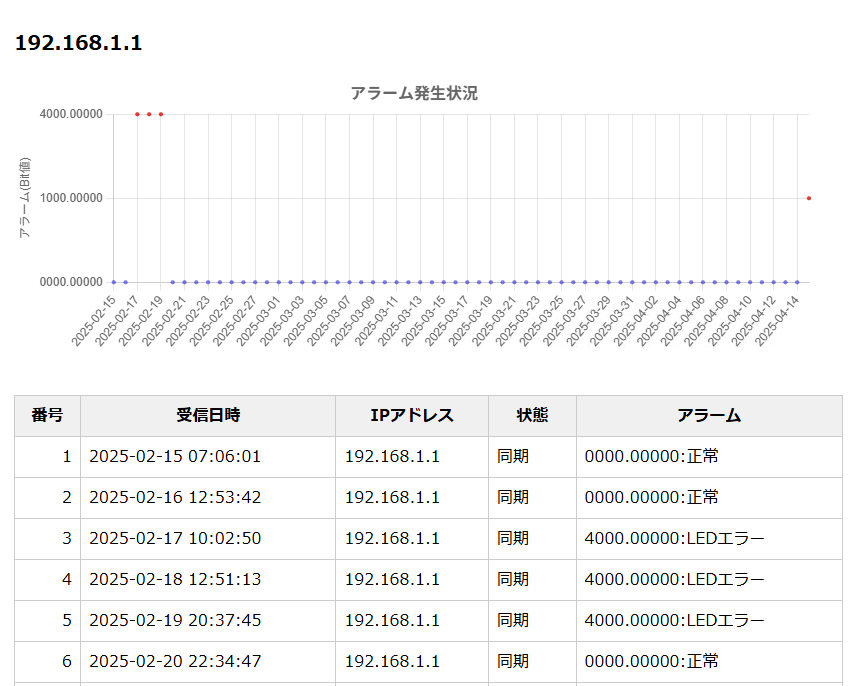The width and height of the screenshot is (852, 686).
Task: Click the 正常 alarm cell in row 6
Action: coord(651,661)
